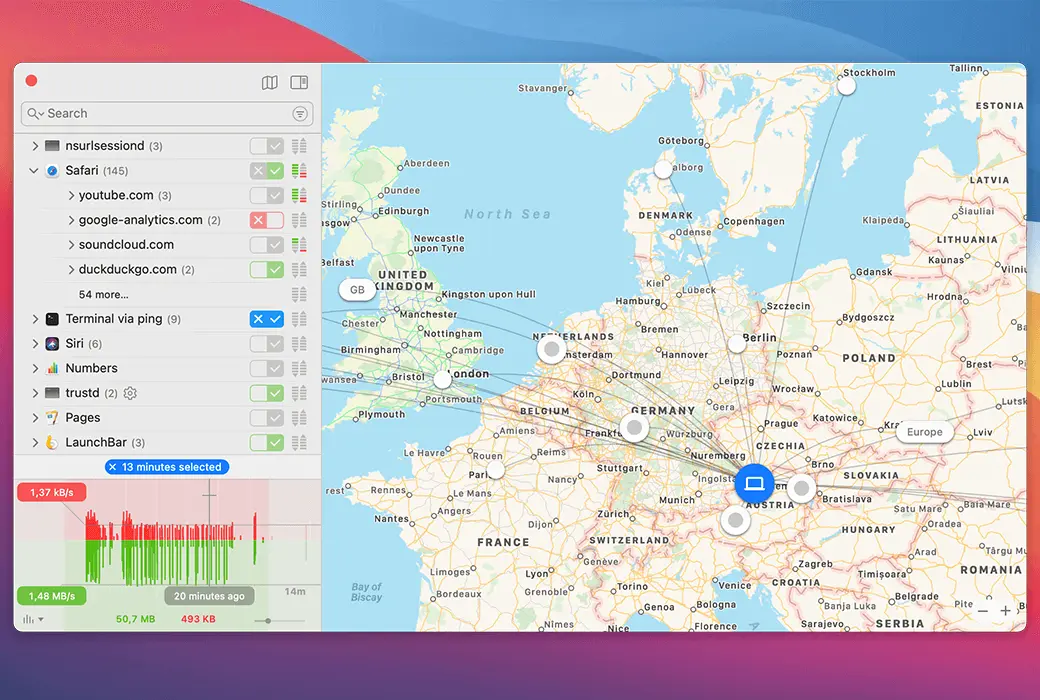Expand the nsurlsessiond row
The width and height of the screenshot is (1040, 700).
pyautogui.click(x=34, y=146)
